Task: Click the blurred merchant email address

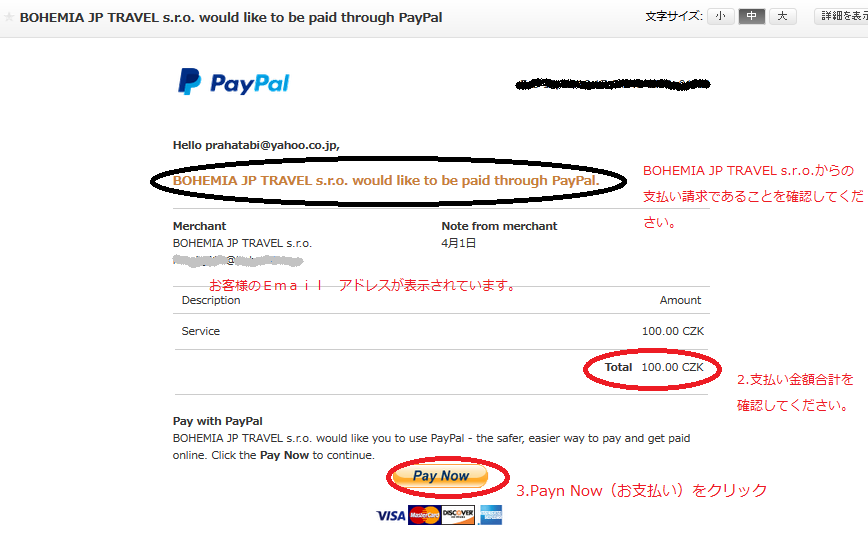Action: [x=238, y=260]
